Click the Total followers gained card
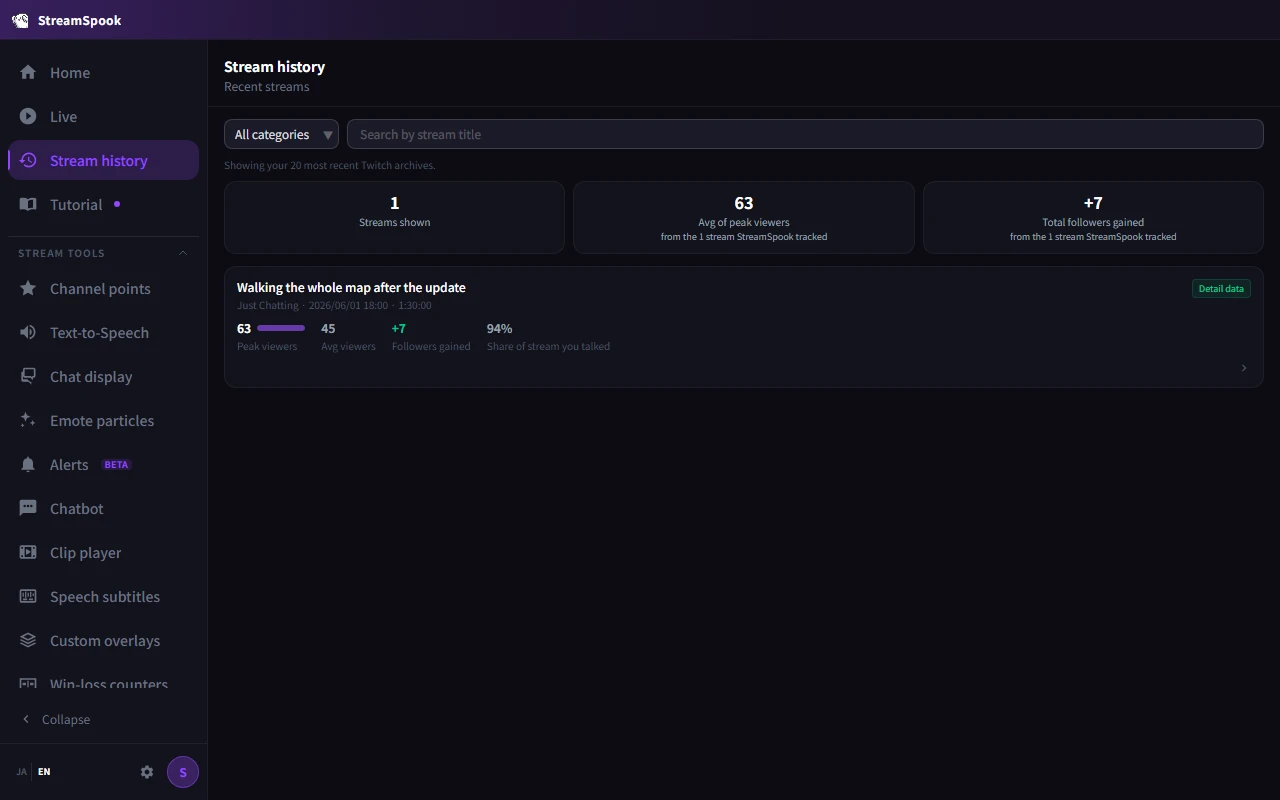 pyautogui.click(x=1093, y=217)
